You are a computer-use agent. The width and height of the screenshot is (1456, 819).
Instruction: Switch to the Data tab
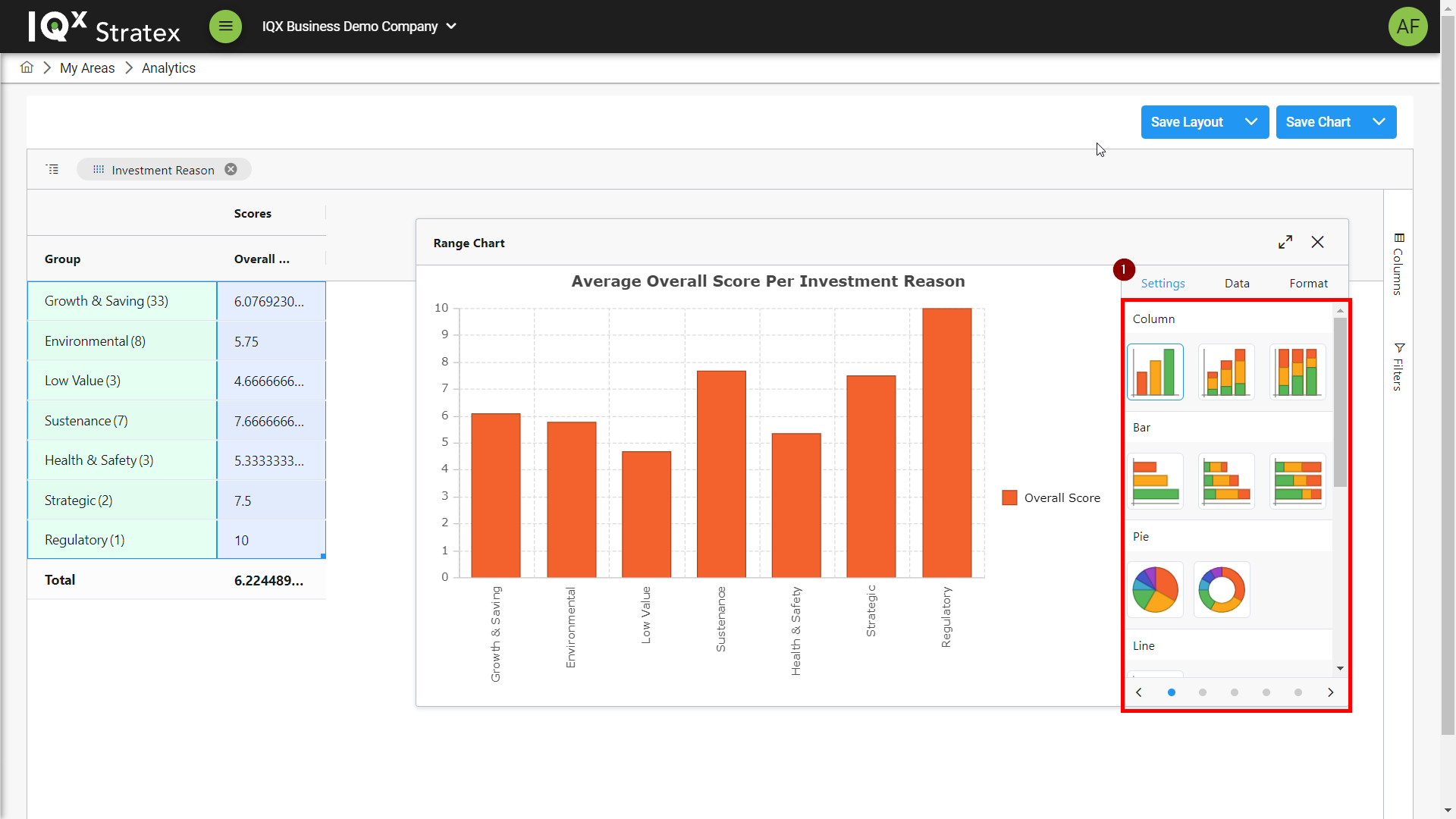click(1237, 283)
